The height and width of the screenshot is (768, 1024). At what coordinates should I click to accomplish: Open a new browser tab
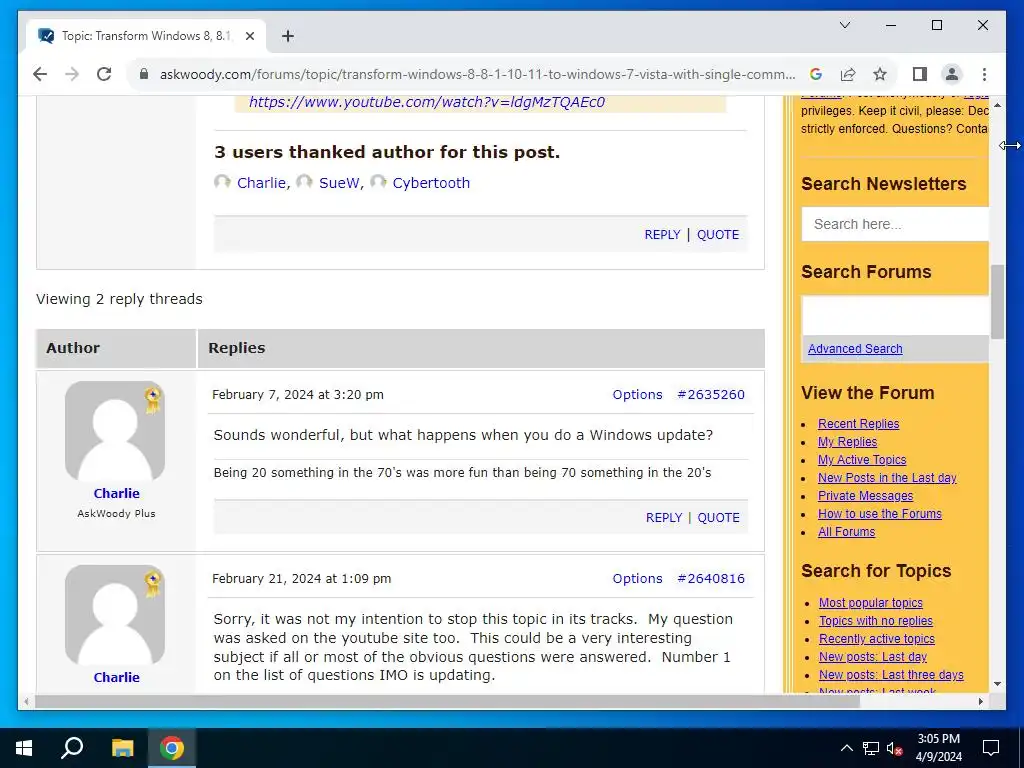point(287,36)
